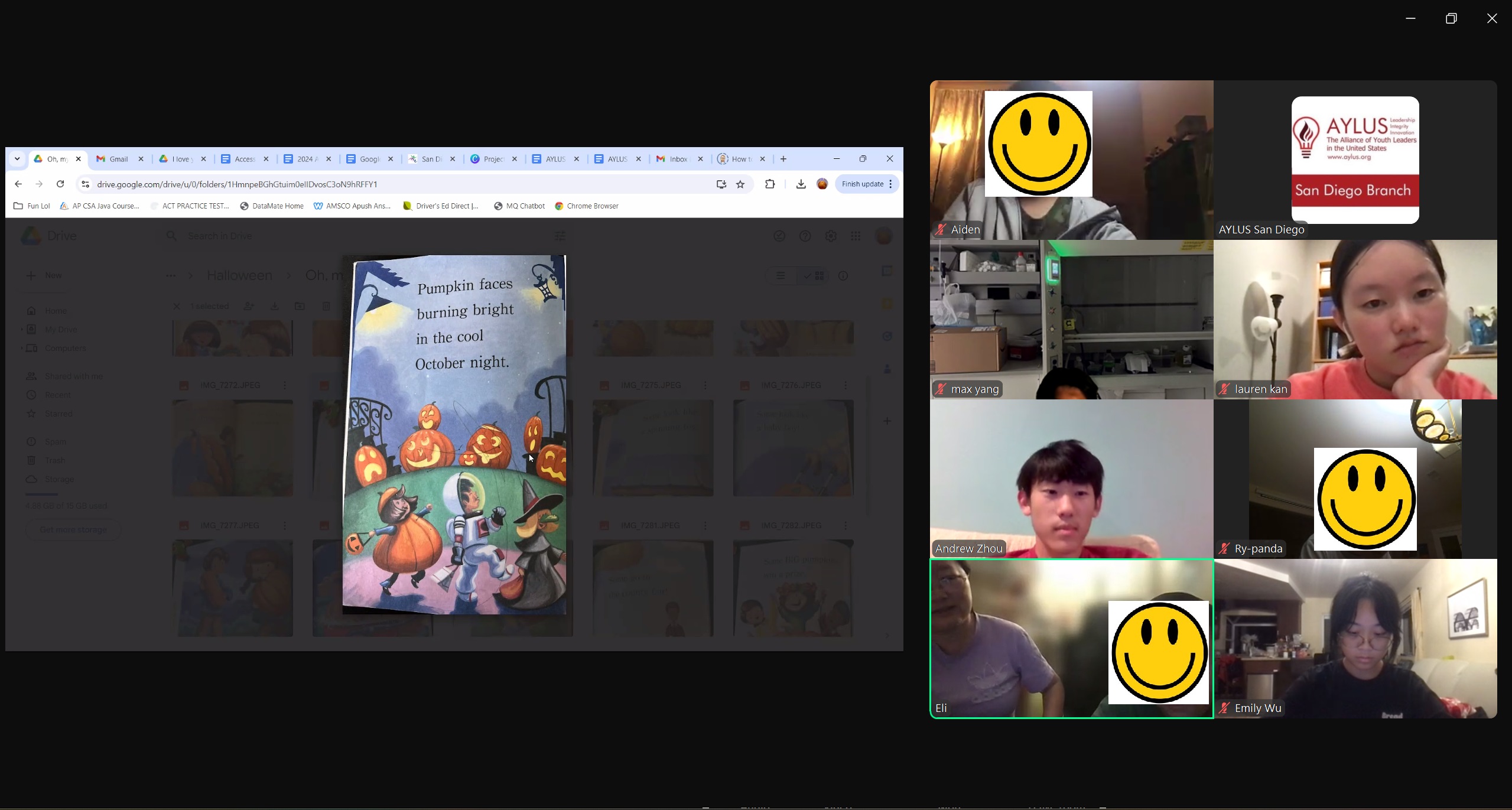Open Shared with me in sidebar
This screenshot has width=1512, height=810.
(73, 376)
